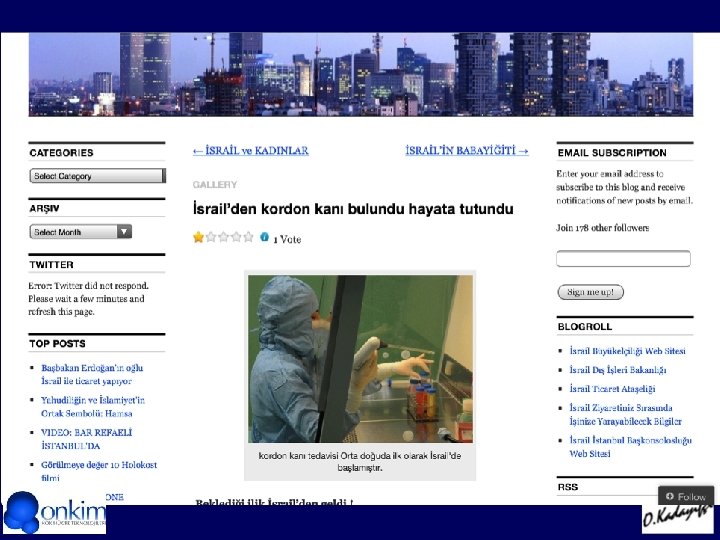The width and height of the screenshot is (720, 540).
Task: Click the city skyline header banner
Action: tap(360, 74)
